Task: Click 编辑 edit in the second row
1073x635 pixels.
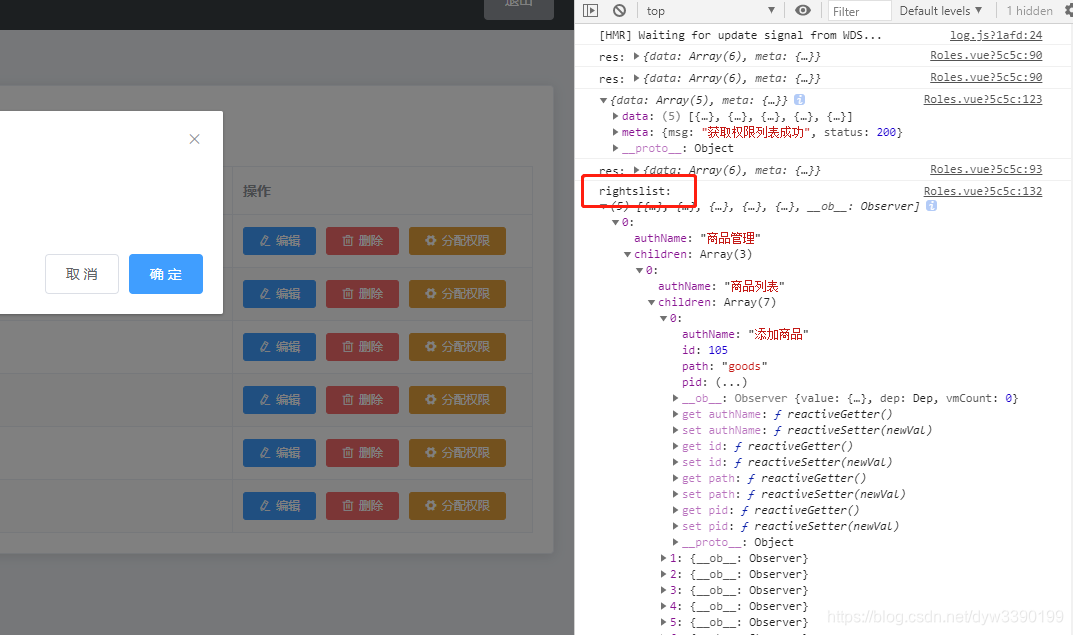Action: click(279, 294)
